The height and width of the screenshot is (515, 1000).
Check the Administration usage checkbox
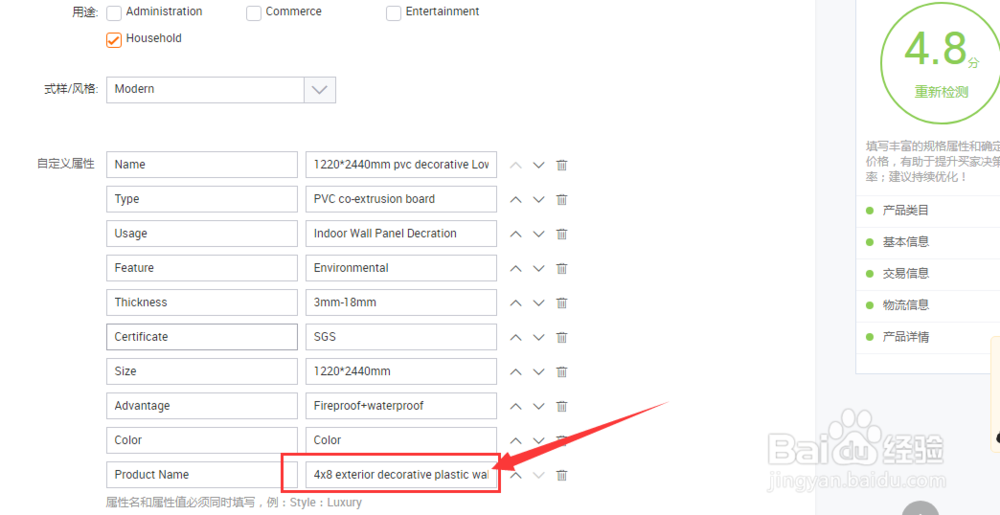[114, 13]
